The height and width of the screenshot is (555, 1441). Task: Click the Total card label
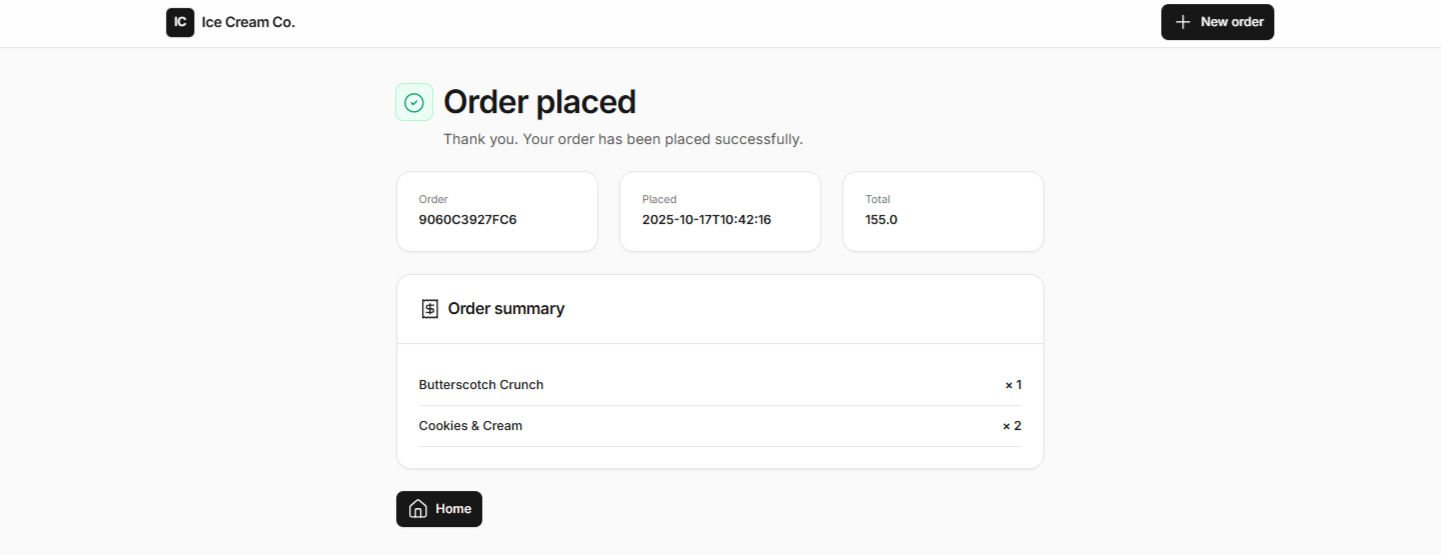click(x=877, y=199)
